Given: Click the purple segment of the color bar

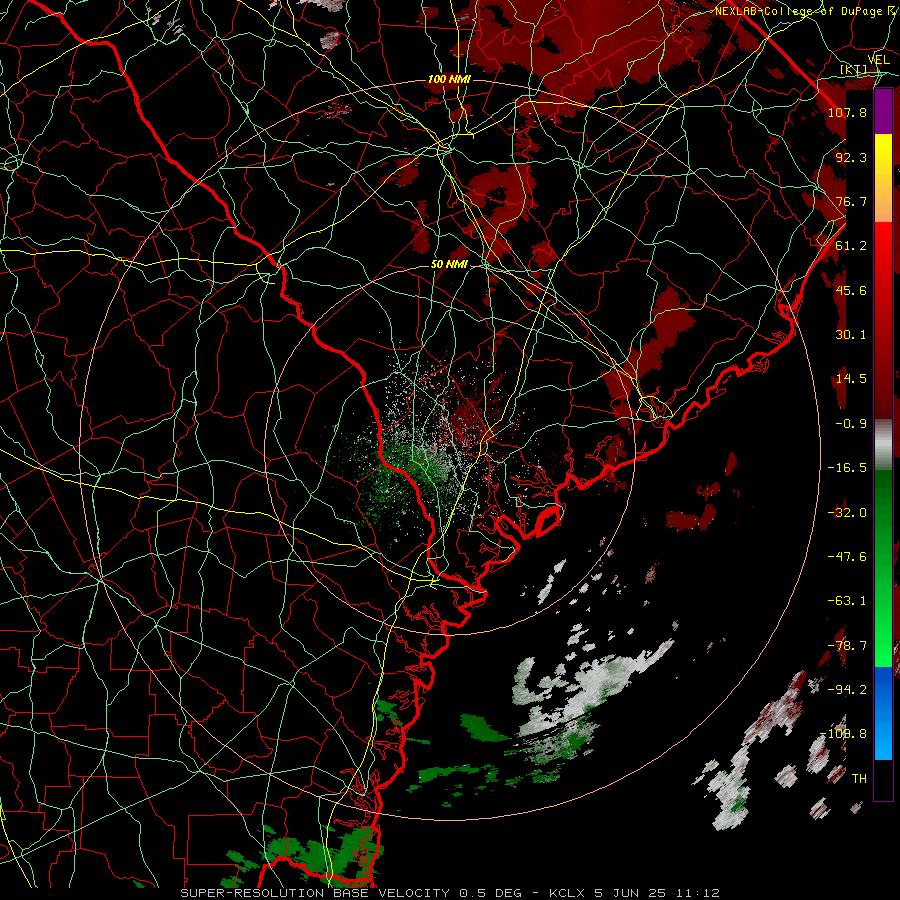Looking at the screenshot, I should [883, 112].
